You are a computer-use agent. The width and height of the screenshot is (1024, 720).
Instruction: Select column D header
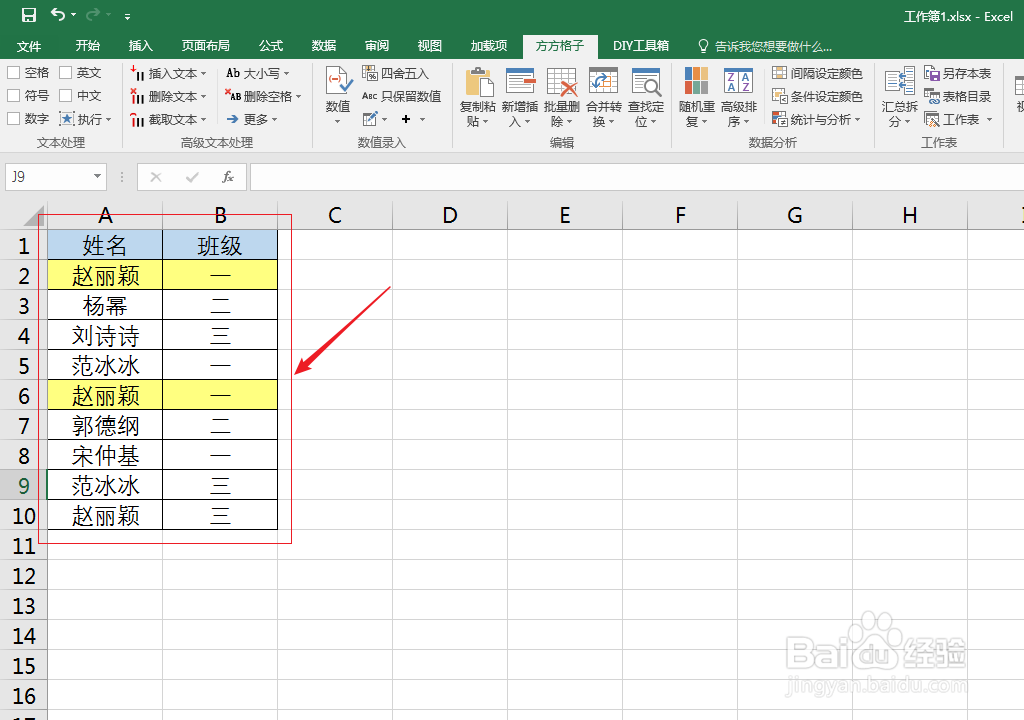(450, 215)
